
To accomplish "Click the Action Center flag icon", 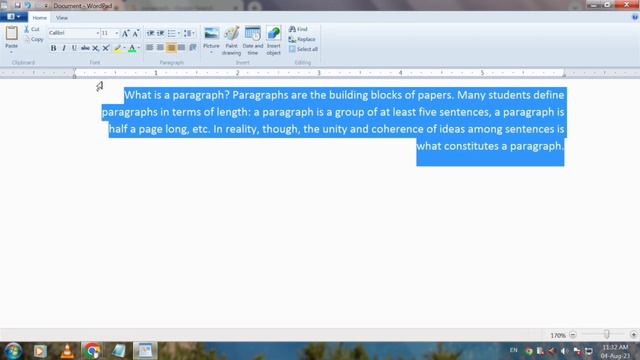I will [577, 351].
